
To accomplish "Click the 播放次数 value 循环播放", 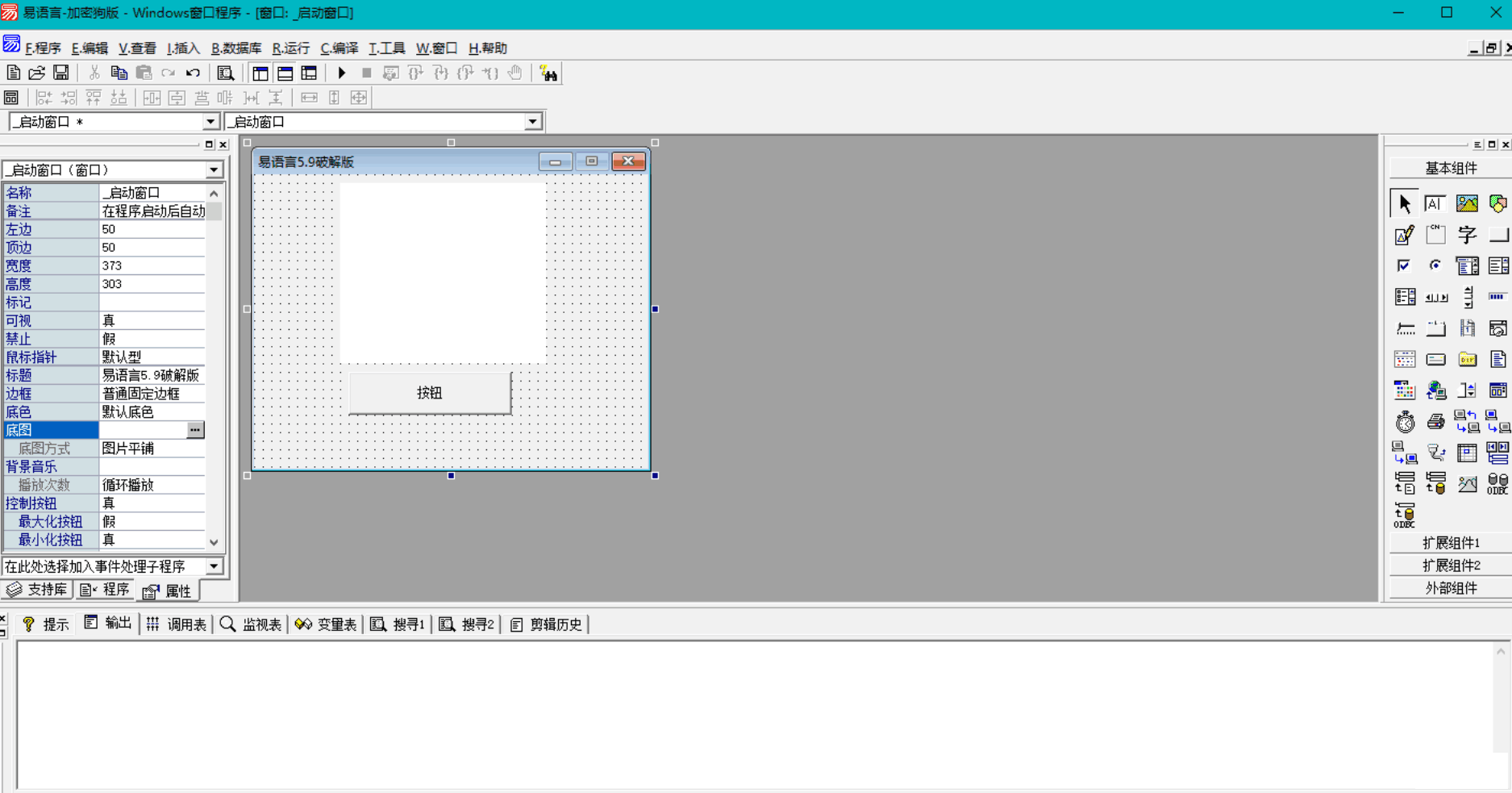I will coord(152,485).
